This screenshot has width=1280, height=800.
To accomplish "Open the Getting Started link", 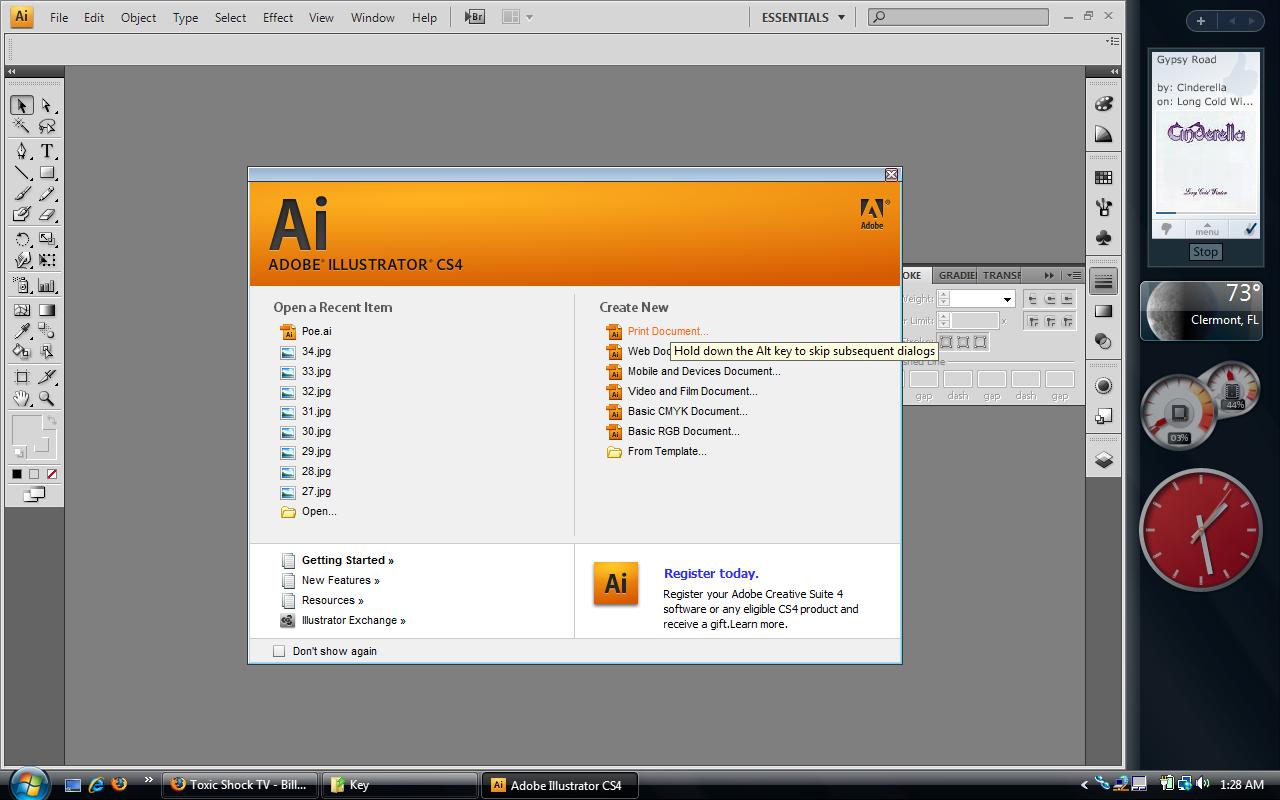I will [348, 560].
